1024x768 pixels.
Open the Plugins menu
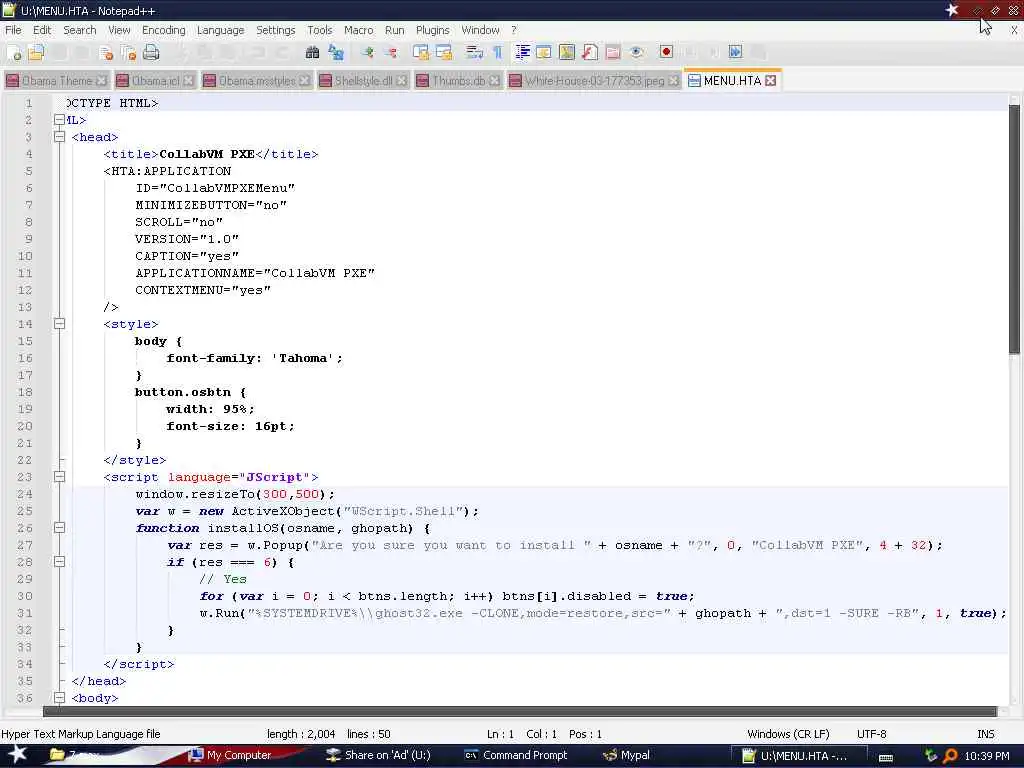click(x=432, y=30)
